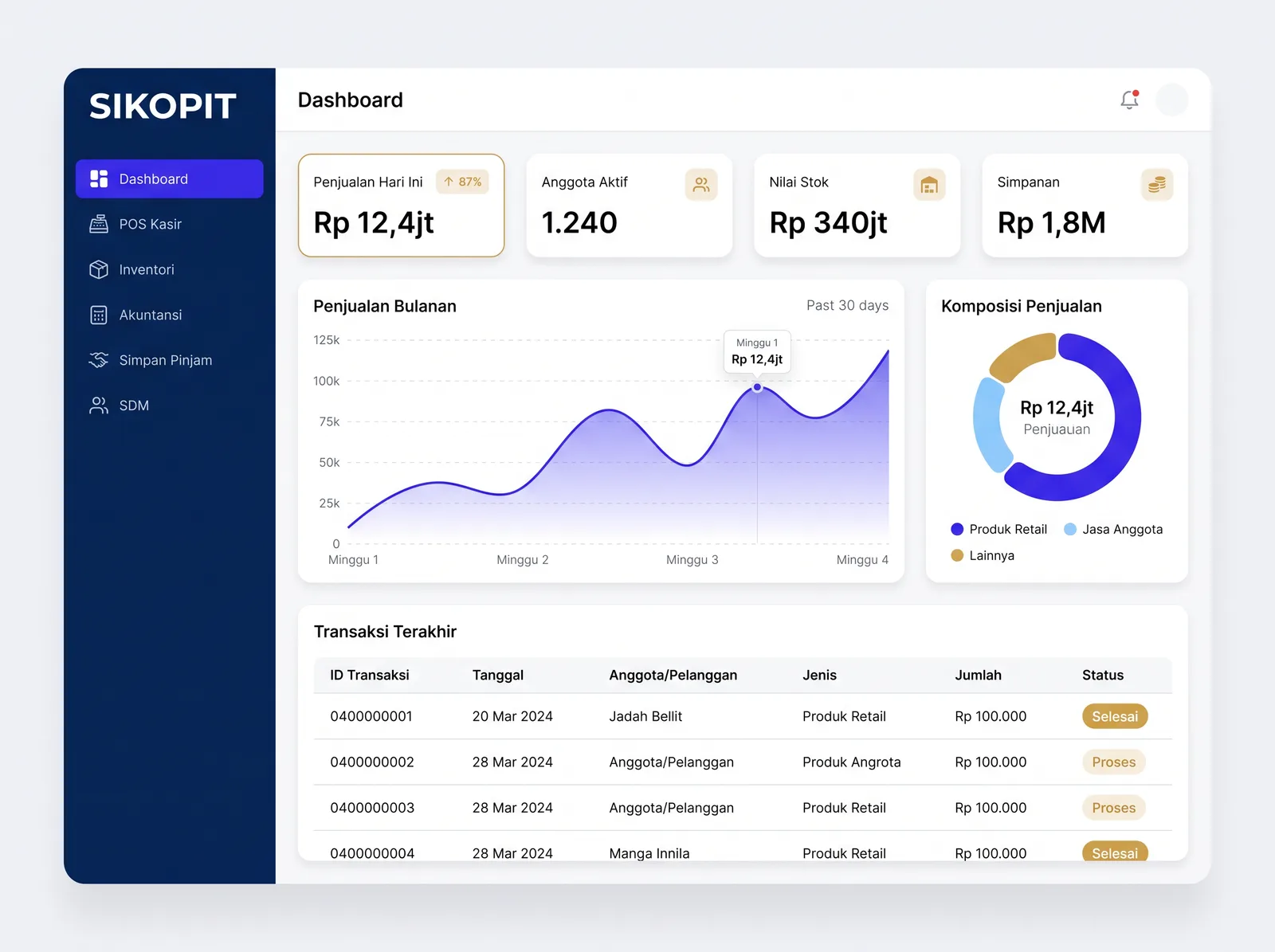Click the Lainnya legend color dot

[x=957, y=555]
